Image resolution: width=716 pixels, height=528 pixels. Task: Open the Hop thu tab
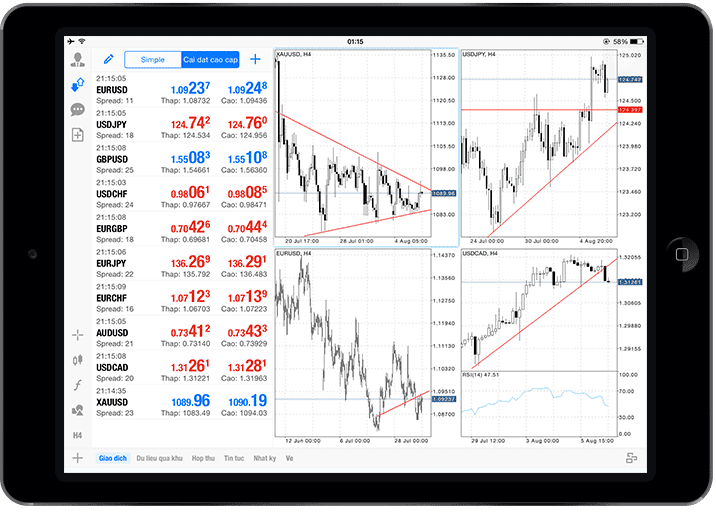tap(203, 458)
